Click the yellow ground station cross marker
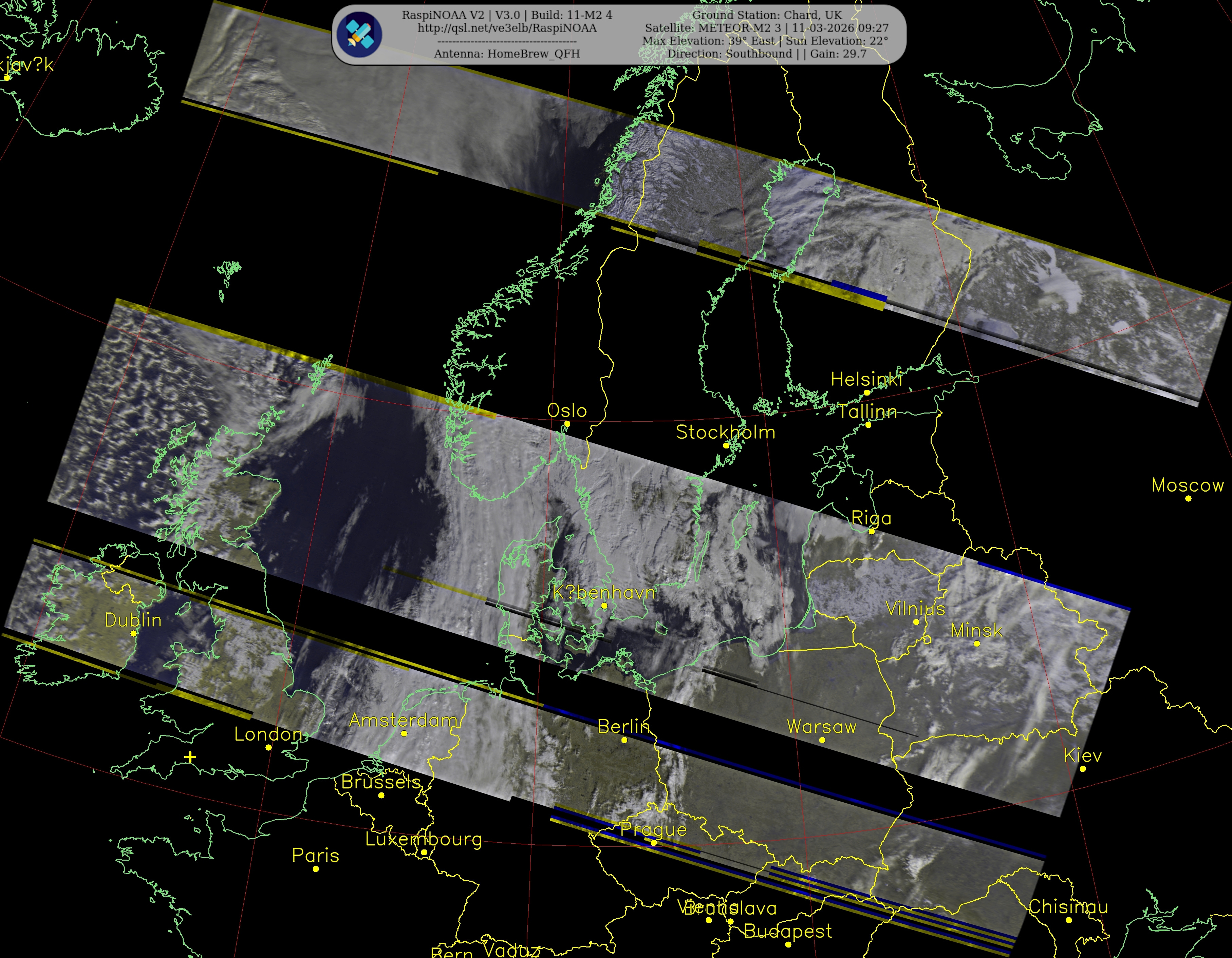Screen dimensions: 1232x958 (x=190, y=757)
